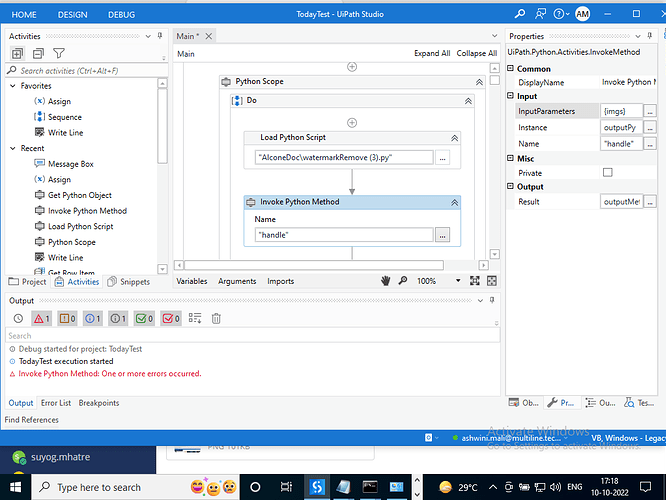Select Get Python Object in Recent
This screenshot has height=500, width=666.
coord(80,195)
